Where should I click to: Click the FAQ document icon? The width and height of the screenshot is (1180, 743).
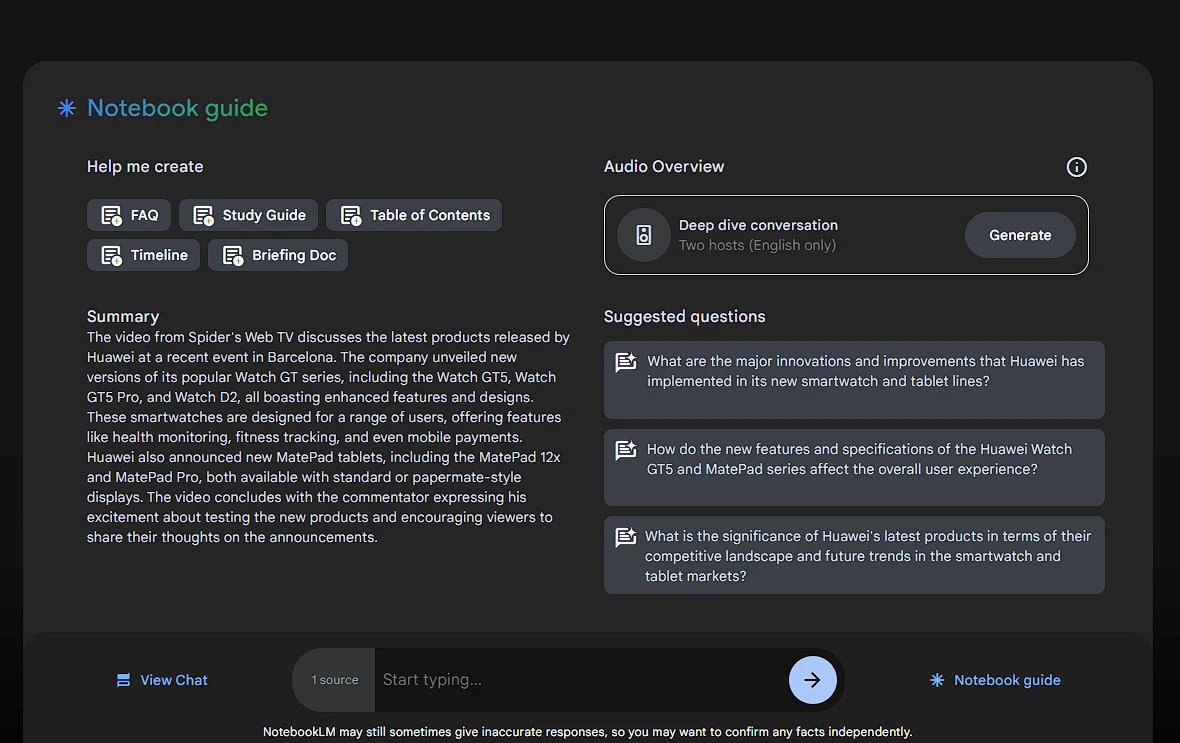point(111,216)
